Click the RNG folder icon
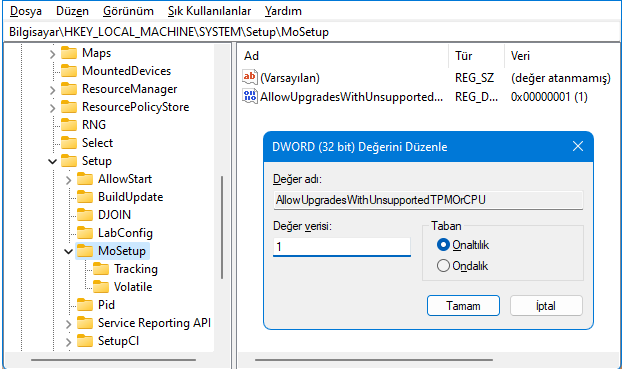The width and height of the screenshot is (622, 369). [69, 125]
